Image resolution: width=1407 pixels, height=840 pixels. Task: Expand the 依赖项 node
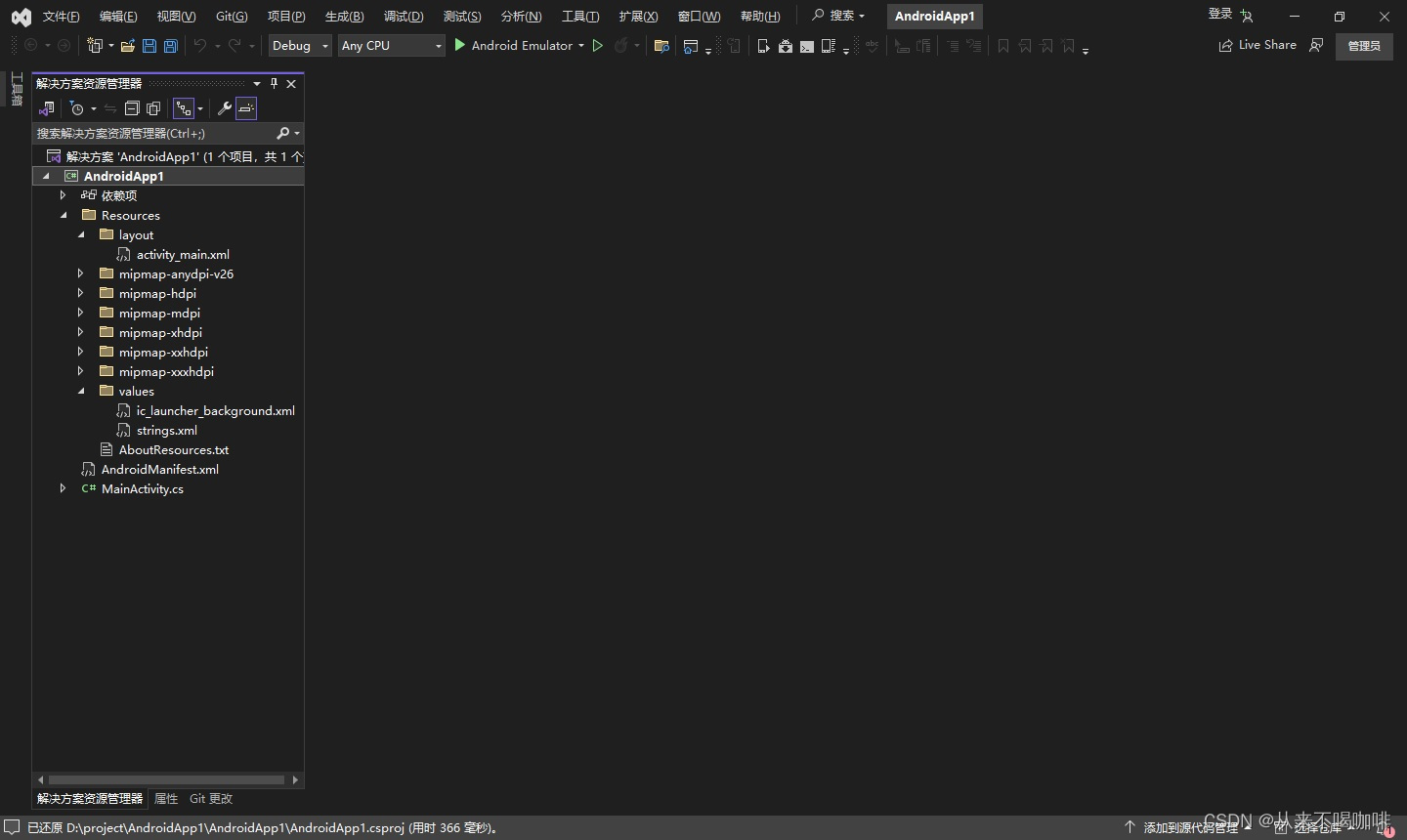tap(63, 195)
